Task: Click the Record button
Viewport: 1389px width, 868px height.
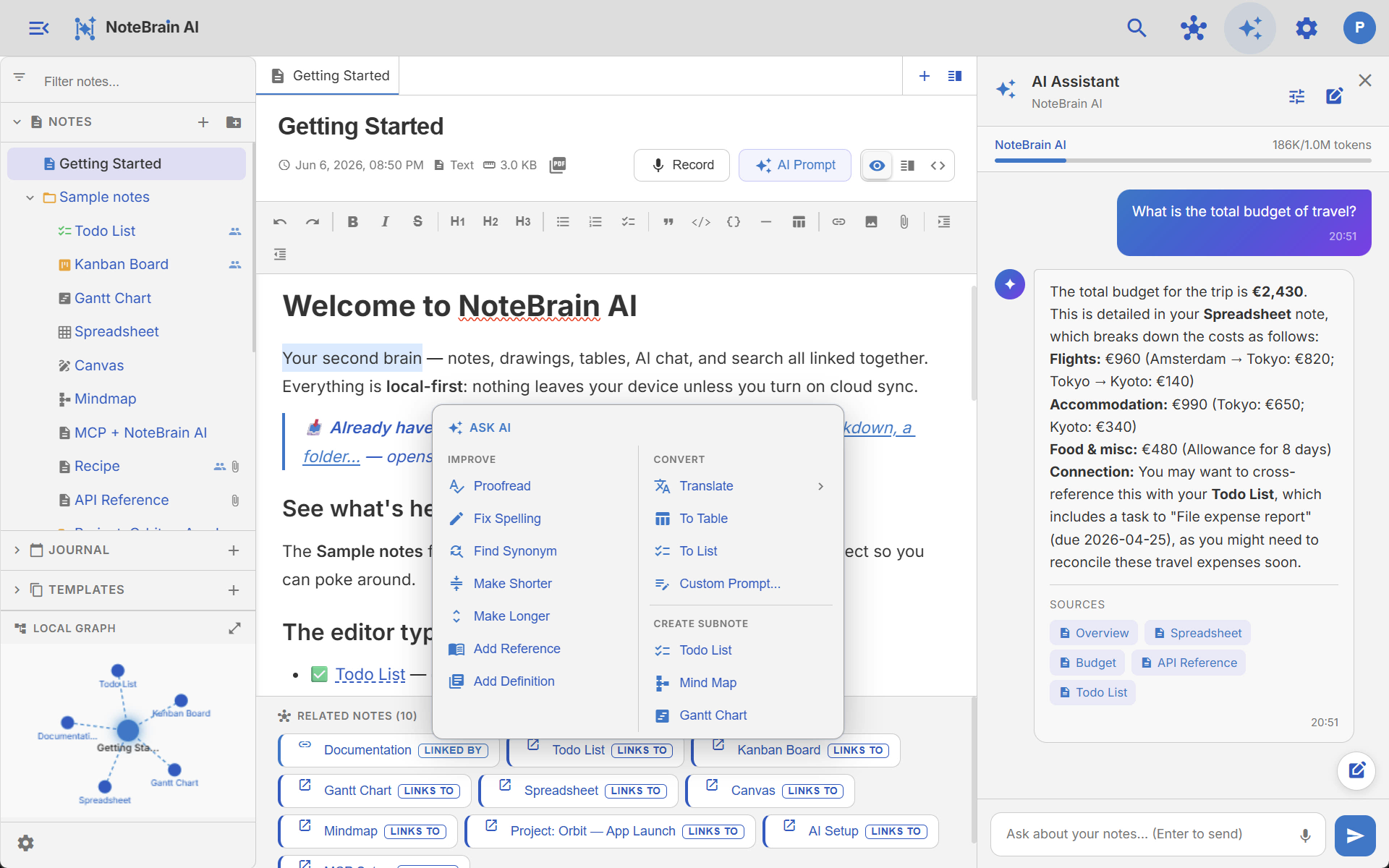Action: pos(681,166)
